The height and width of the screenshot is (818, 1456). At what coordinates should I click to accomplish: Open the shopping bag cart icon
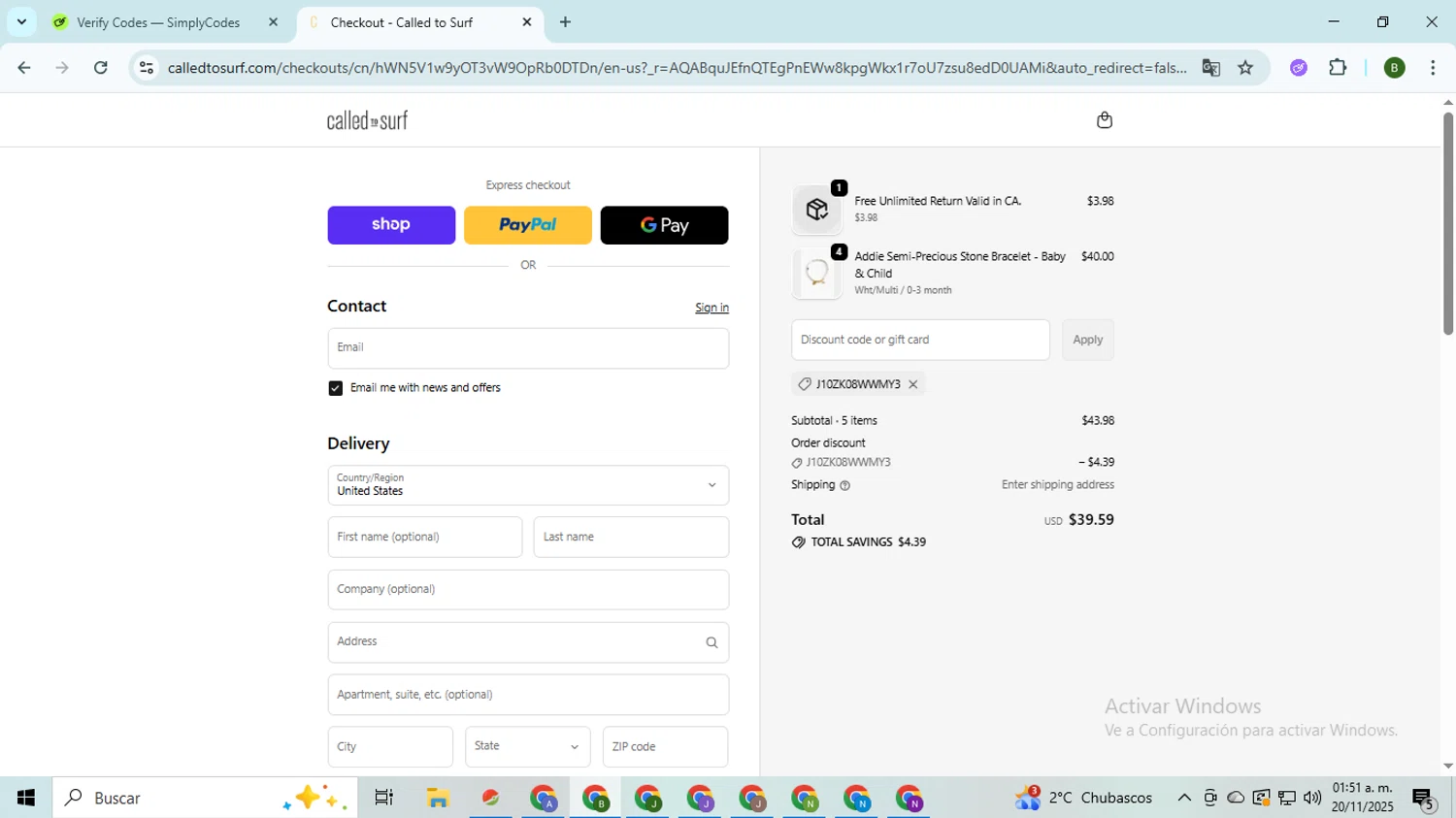[x=1104, y=120]
